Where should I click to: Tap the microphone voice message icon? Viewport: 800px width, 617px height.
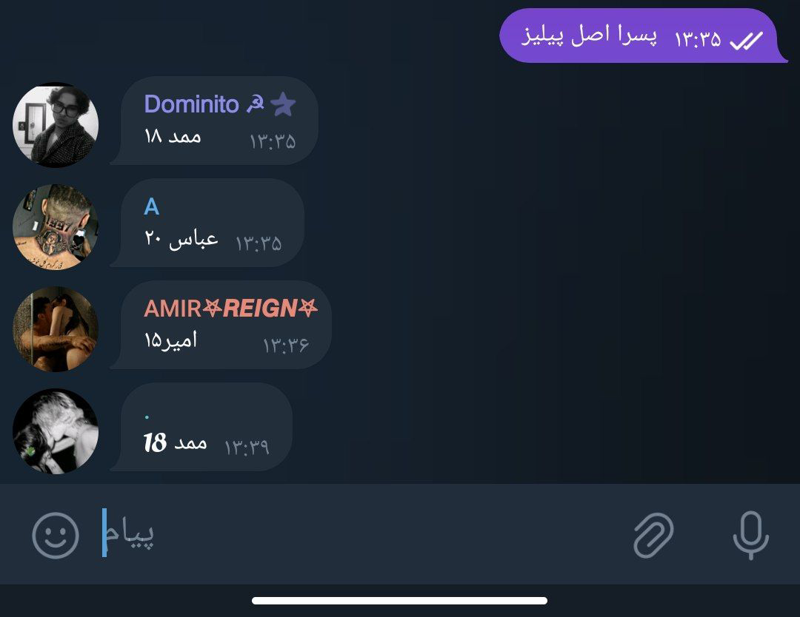pyautogui.click(x=751, y=535)
